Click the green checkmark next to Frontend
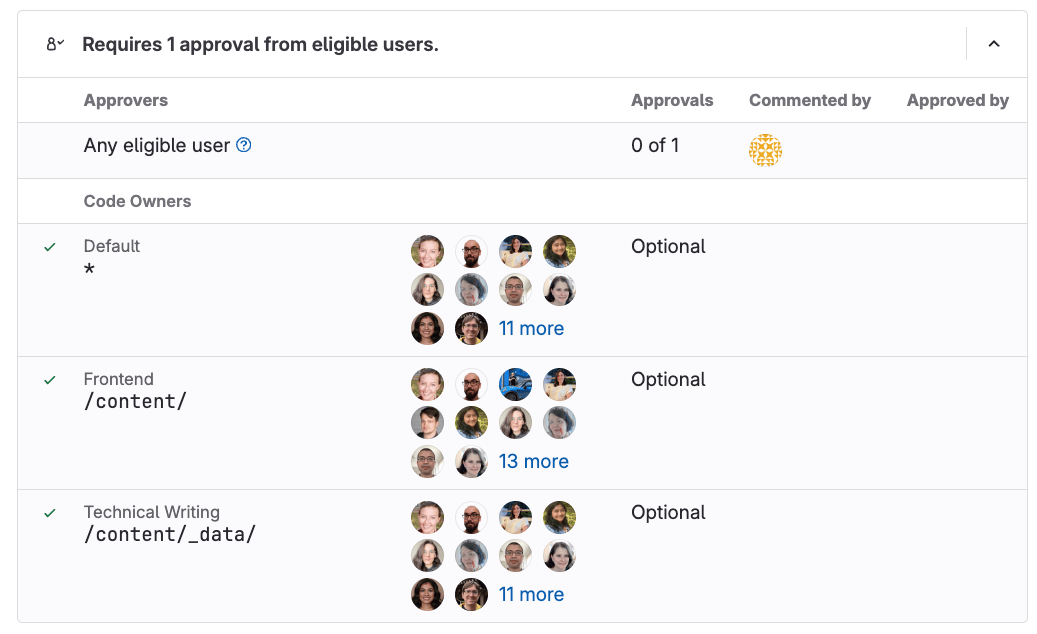Viewport: 1037px width, 634px height. tap(49, 379)
